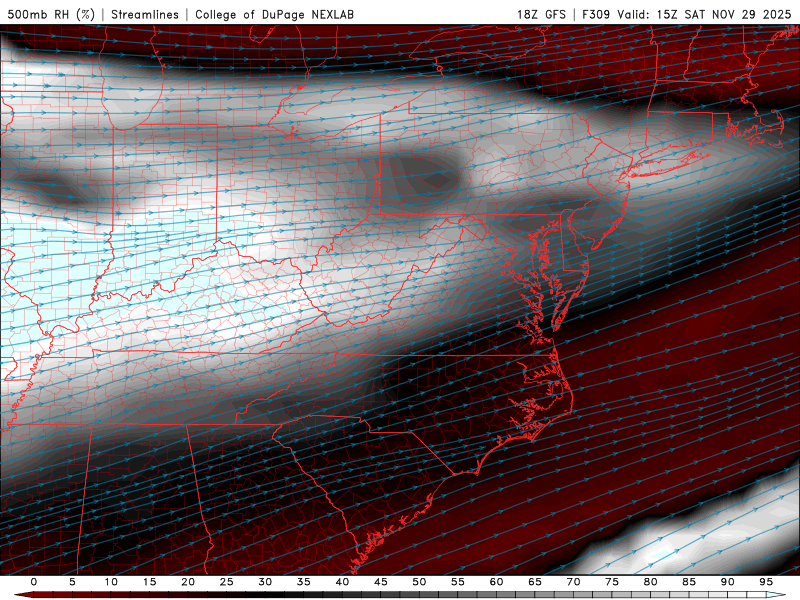
Task: Click the "40" legend tick label
Action: (342, 582)
